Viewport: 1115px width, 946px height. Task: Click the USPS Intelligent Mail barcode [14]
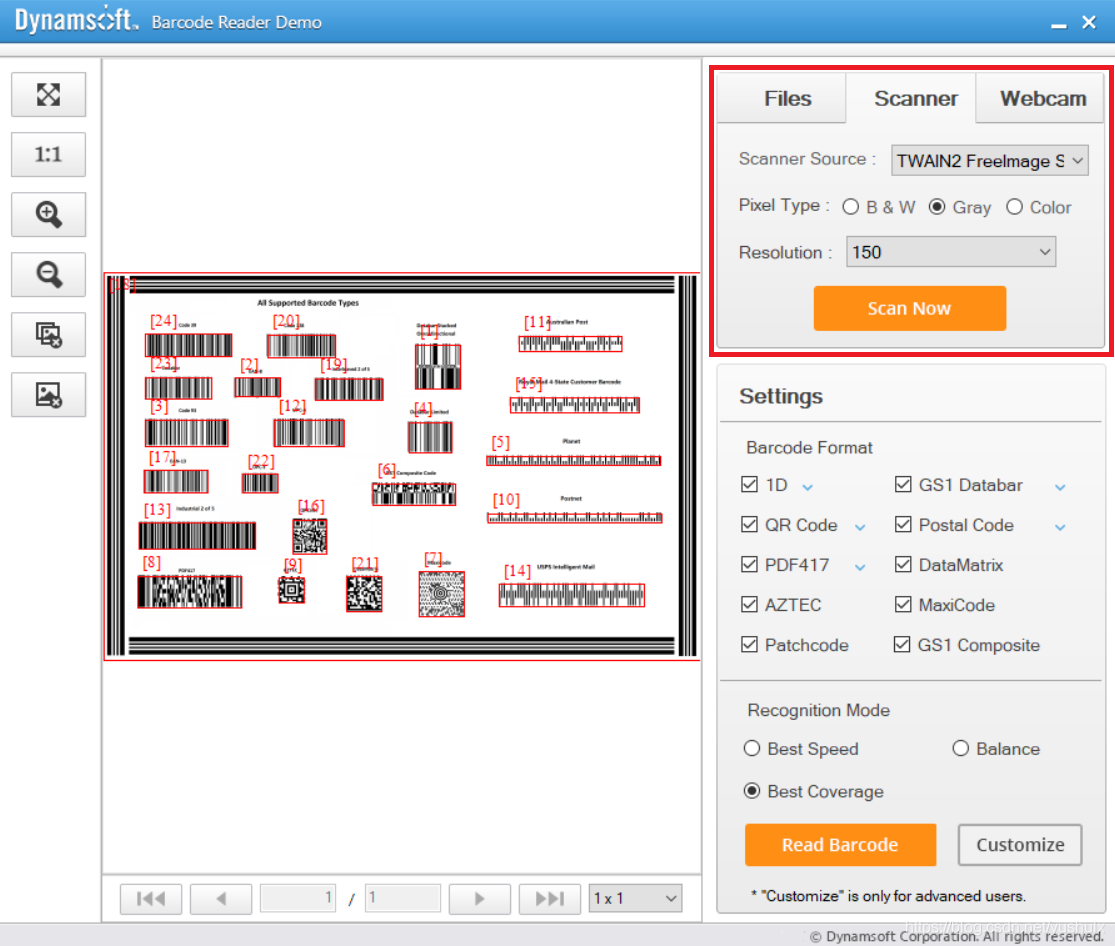click(572, 595)
